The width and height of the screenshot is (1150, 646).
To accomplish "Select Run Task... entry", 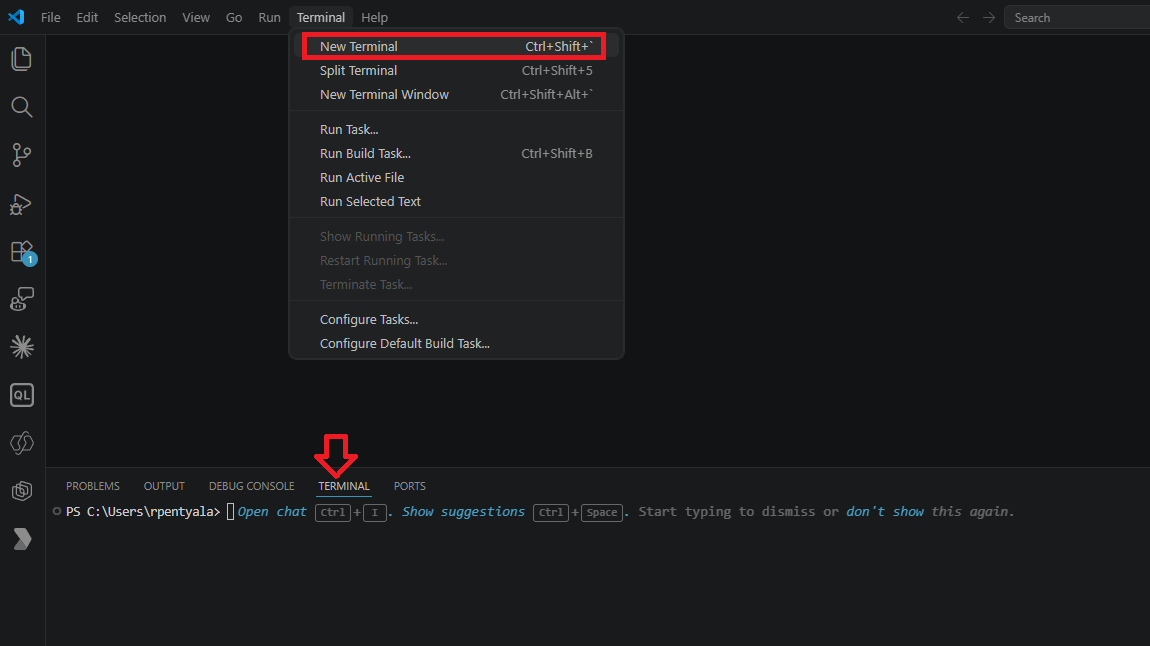I will coord(456,129).
